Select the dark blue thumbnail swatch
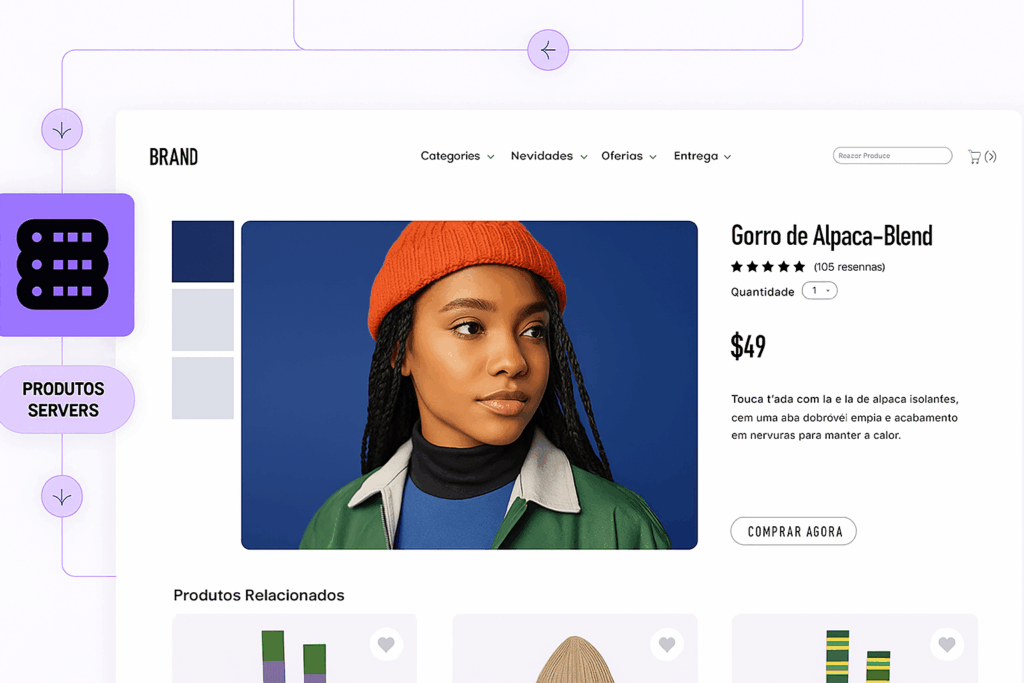The height and width of the screenshot is (683, 1024). click(202, 251)
